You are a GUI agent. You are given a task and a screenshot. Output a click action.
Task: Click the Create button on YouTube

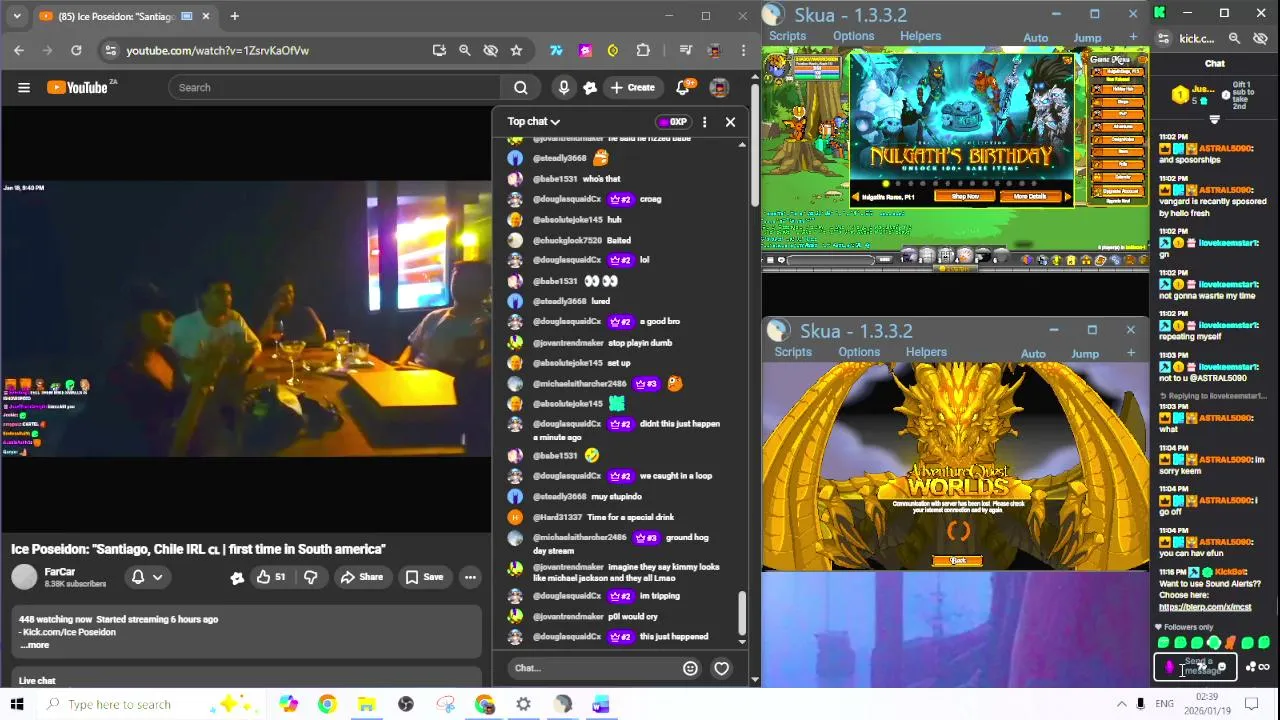[632, 88]
